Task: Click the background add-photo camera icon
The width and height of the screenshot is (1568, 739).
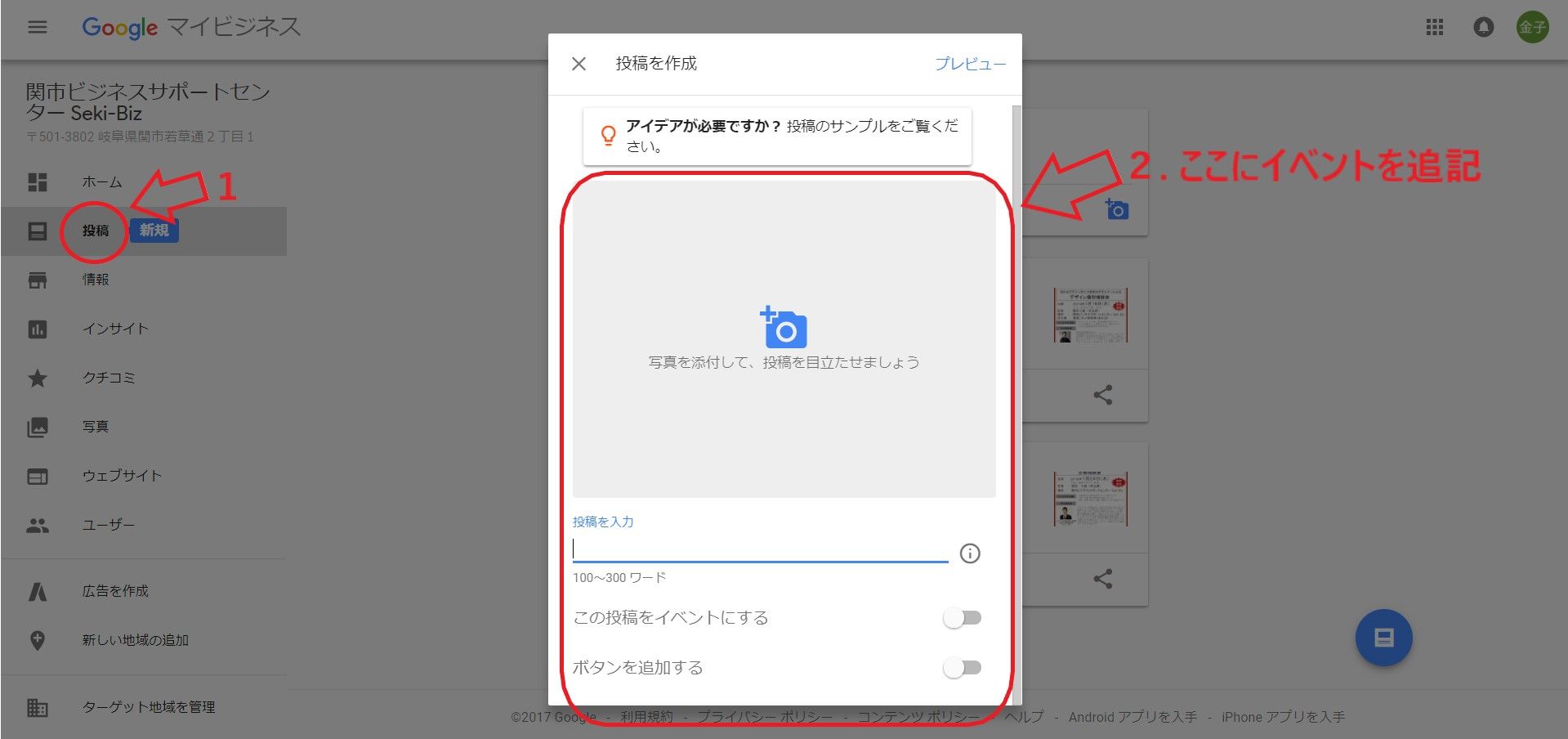Action: [1116, 209]
